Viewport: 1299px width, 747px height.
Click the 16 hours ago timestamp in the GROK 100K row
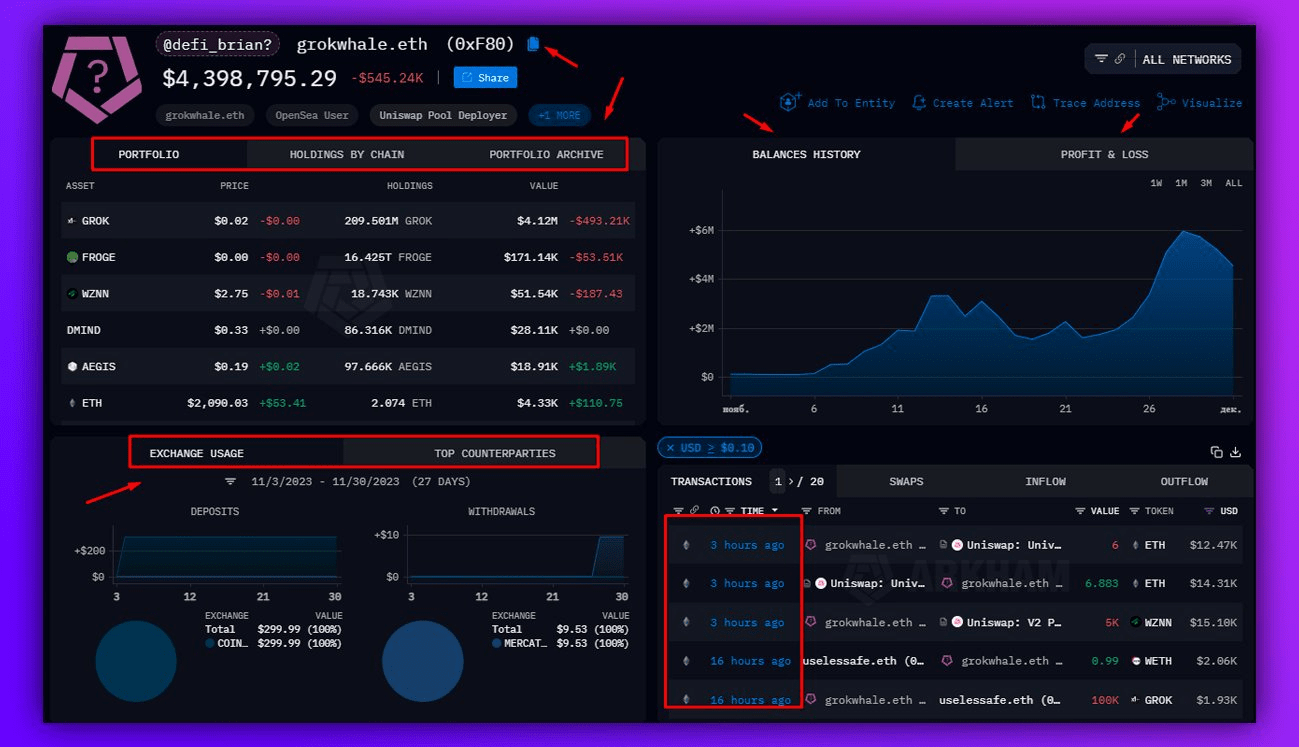pyautogui.click(x=750, y=700)
